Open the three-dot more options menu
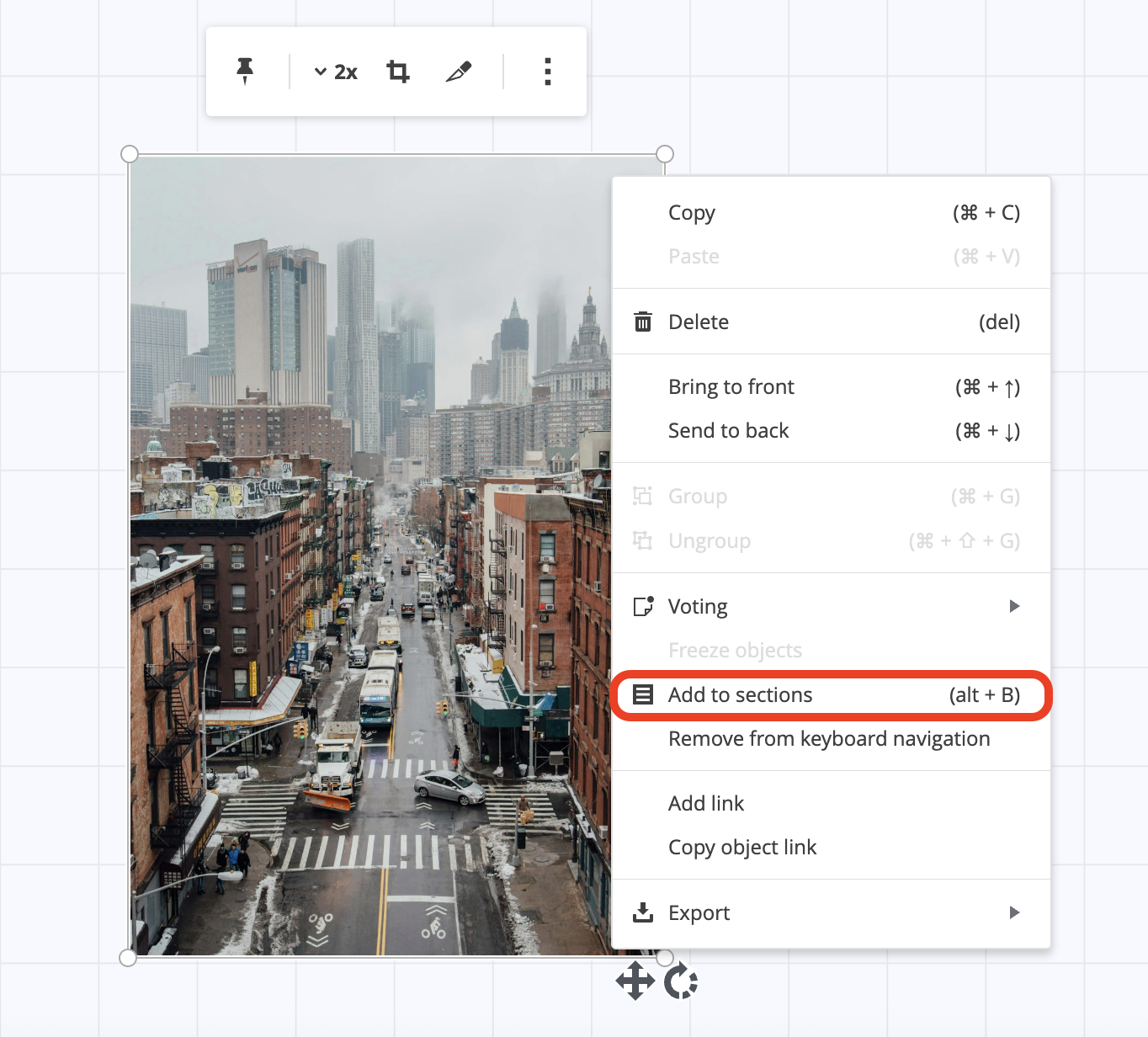The width and height of the screenshot is (1148, 1037). [x=547, y=72]
